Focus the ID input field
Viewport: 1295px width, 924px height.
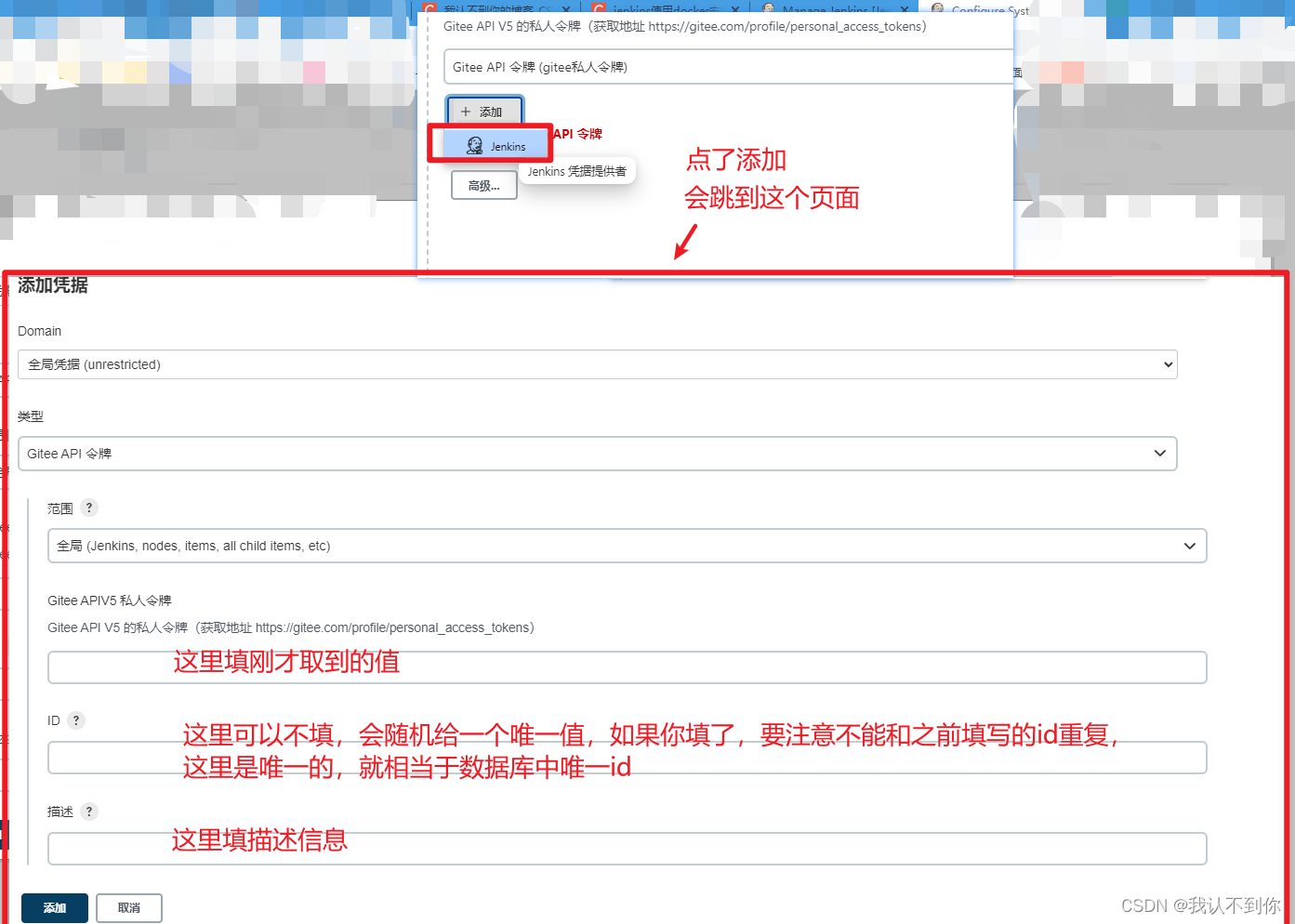[628, 758]
